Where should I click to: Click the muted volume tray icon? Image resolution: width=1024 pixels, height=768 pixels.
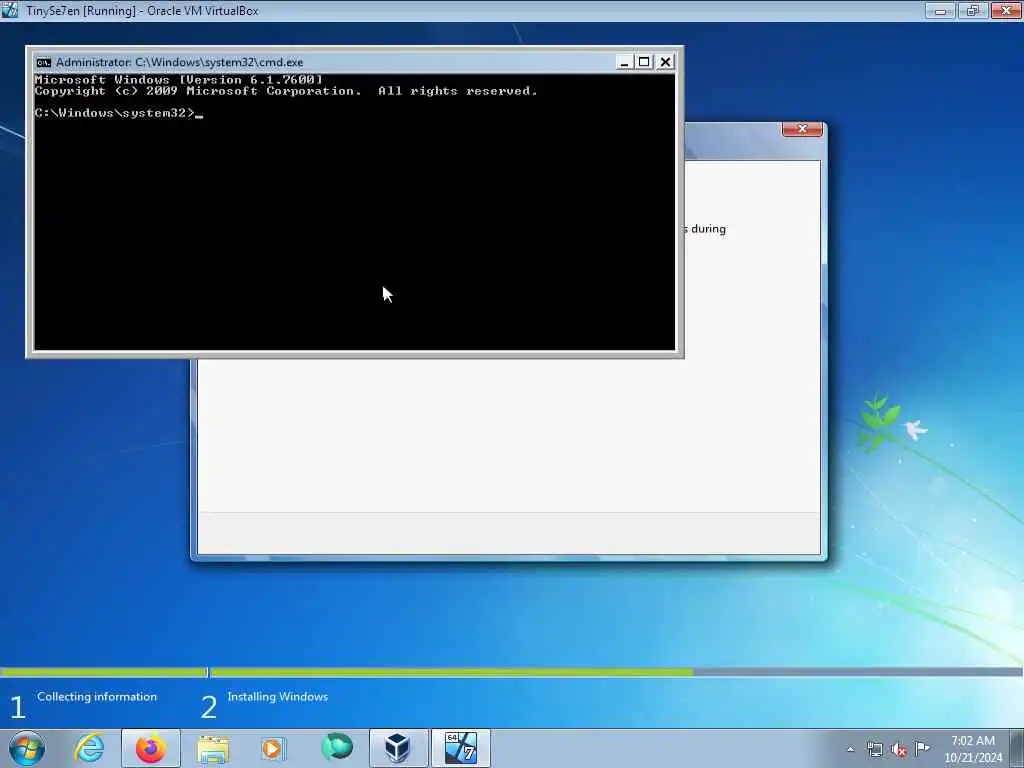click(x=899, y=750)
